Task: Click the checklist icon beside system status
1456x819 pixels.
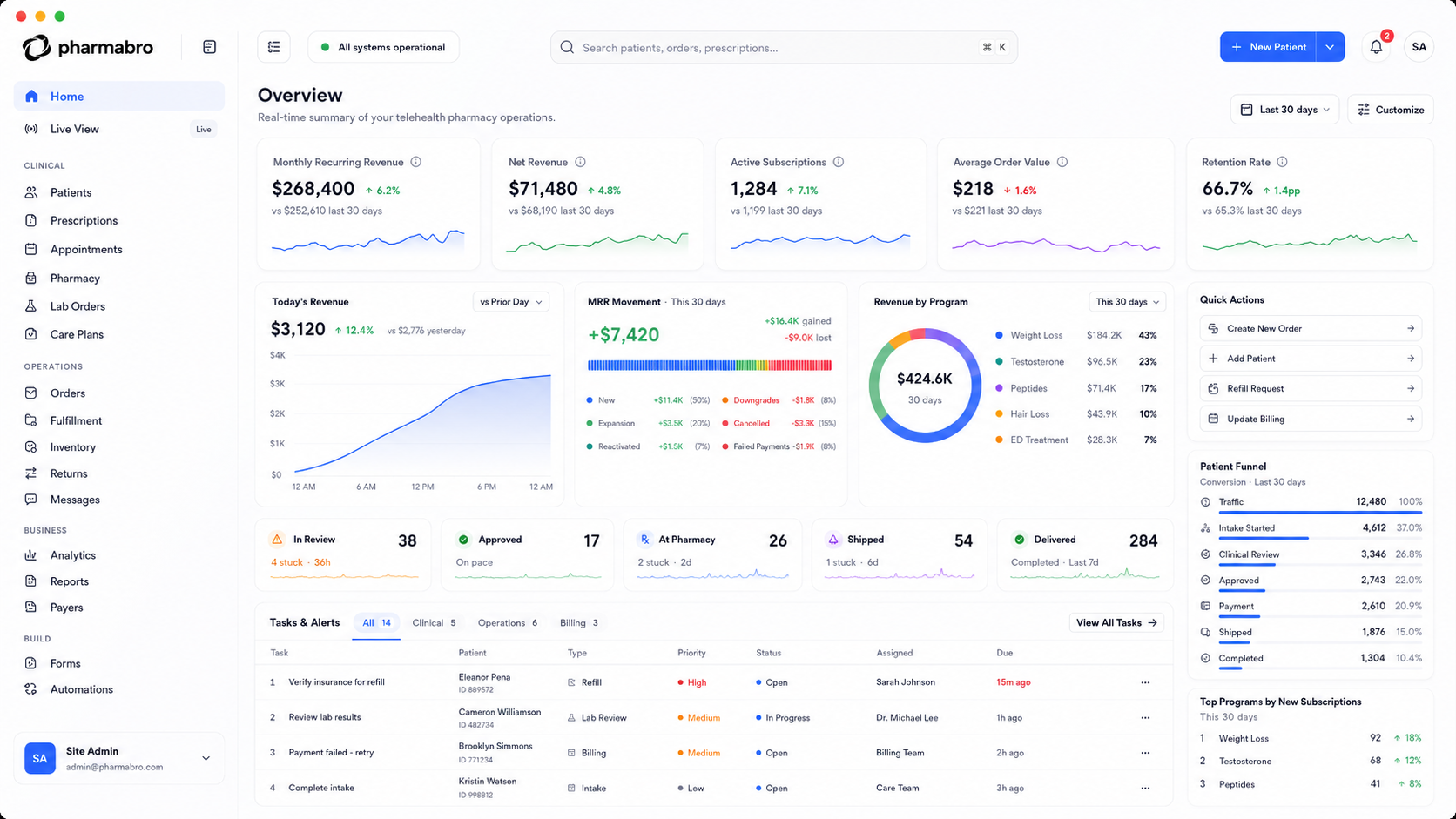Action: tap(273, 47)
